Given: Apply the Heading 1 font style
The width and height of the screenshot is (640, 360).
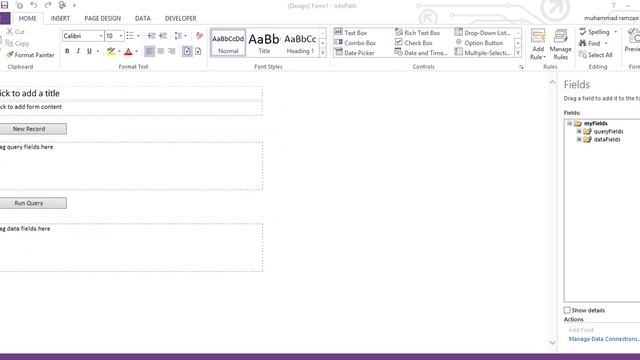Looking at the screenshot, I should pyautogui.click(x=300, y=43).
